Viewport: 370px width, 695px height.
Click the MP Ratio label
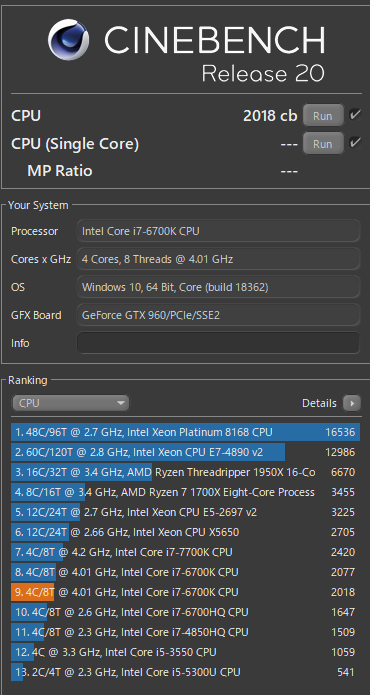tap(60, 171)
